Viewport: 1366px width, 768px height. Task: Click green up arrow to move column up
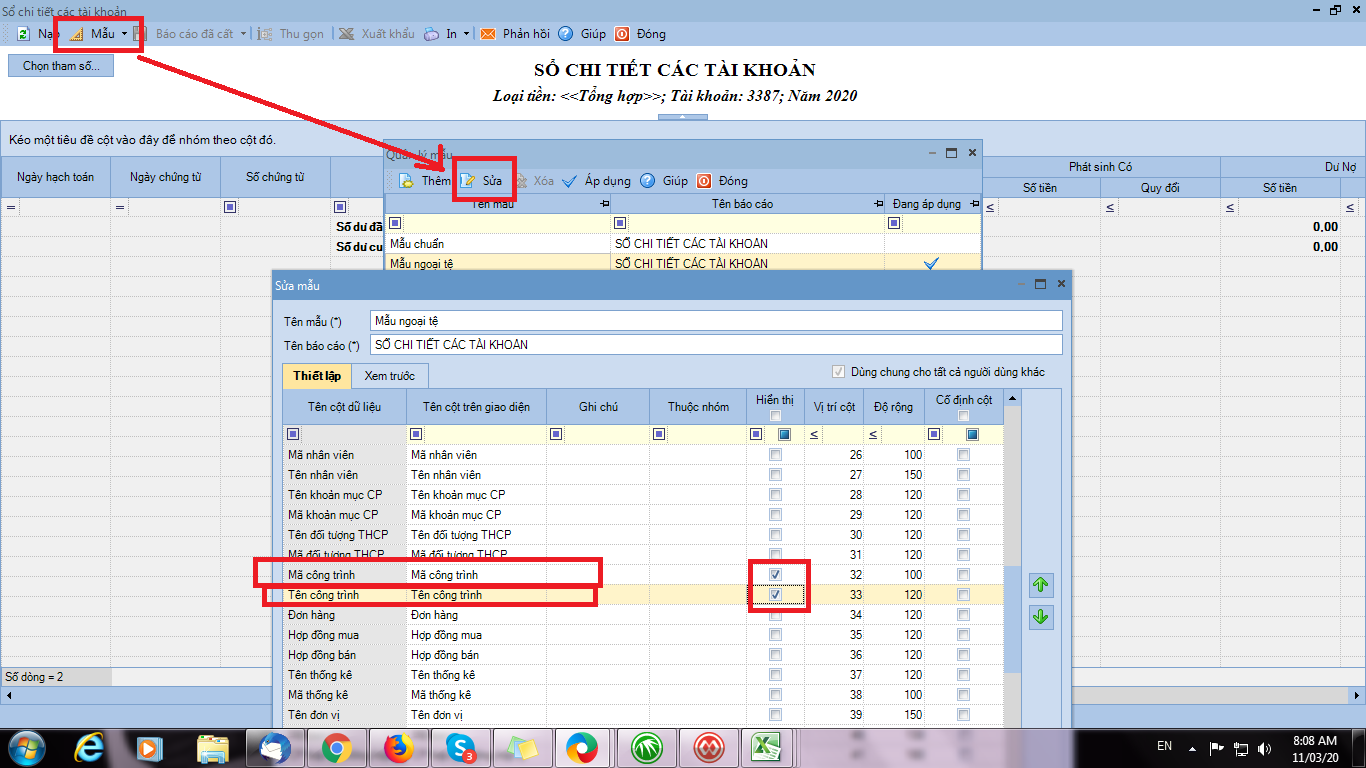tap(1040, 585)
